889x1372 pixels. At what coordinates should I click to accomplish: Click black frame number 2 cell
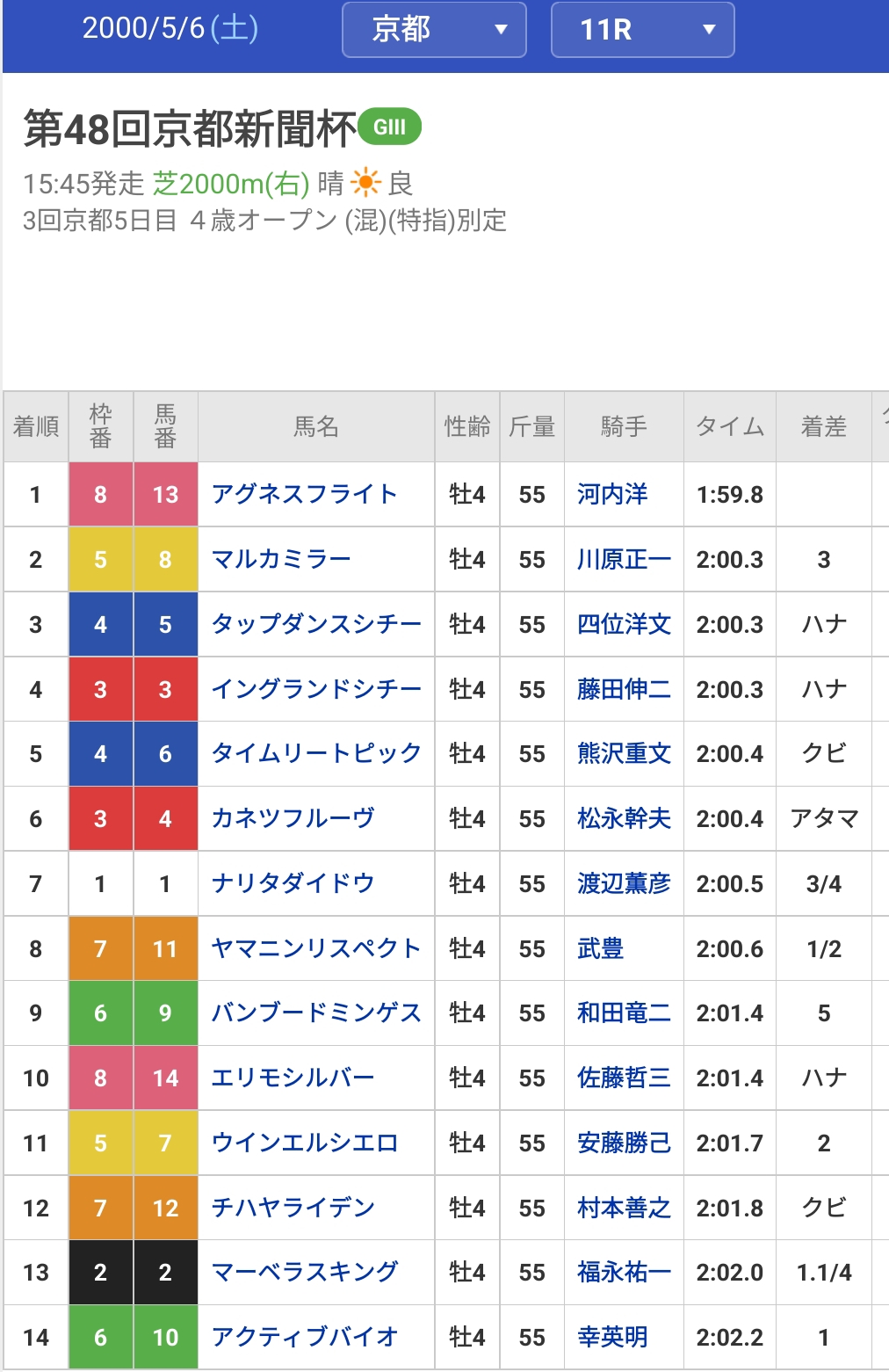100,1273
